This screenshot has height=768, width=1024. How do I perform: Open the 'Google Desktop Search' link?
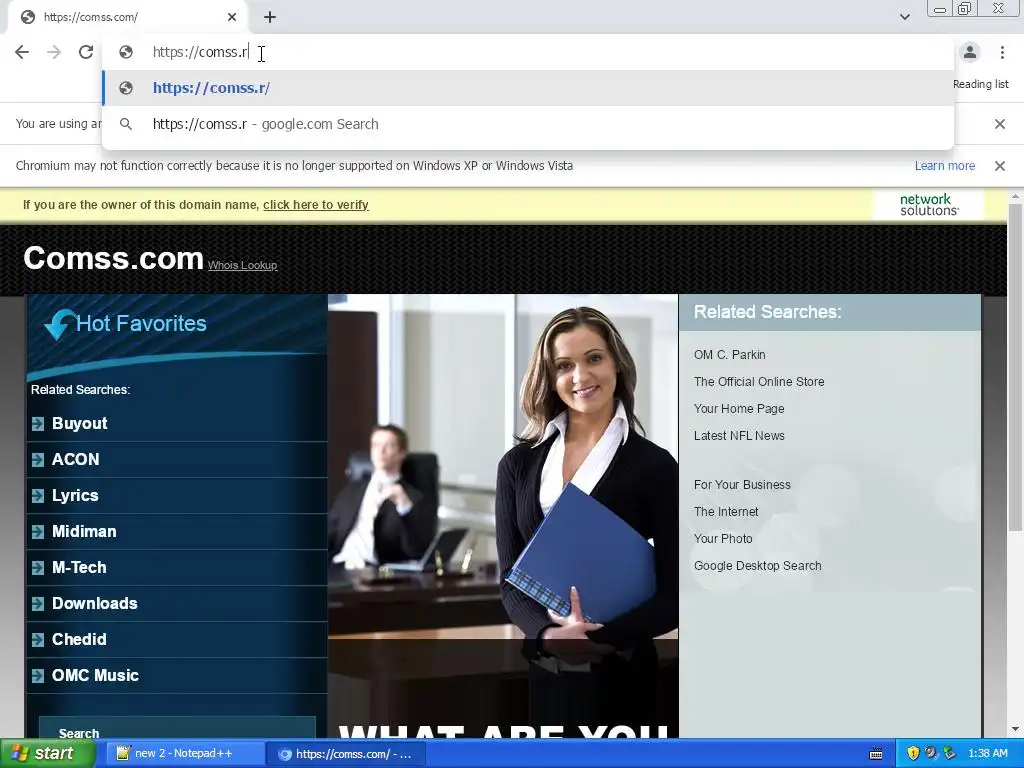758,566
